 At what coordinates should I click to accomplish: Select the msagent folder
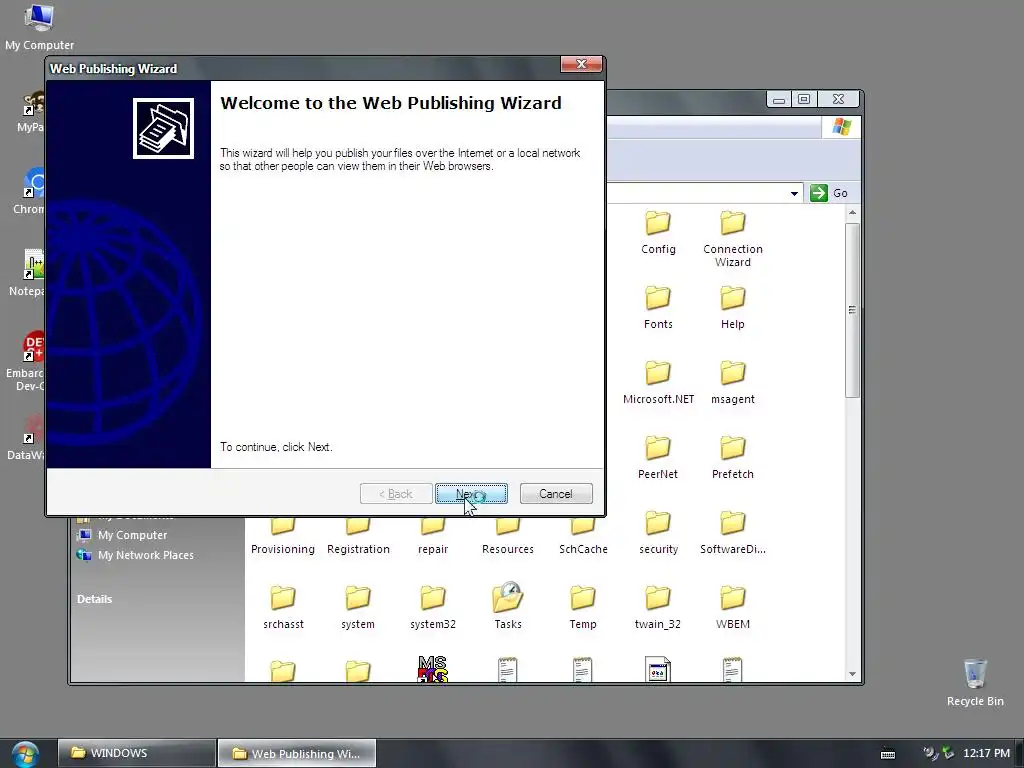tap(732, 383)
